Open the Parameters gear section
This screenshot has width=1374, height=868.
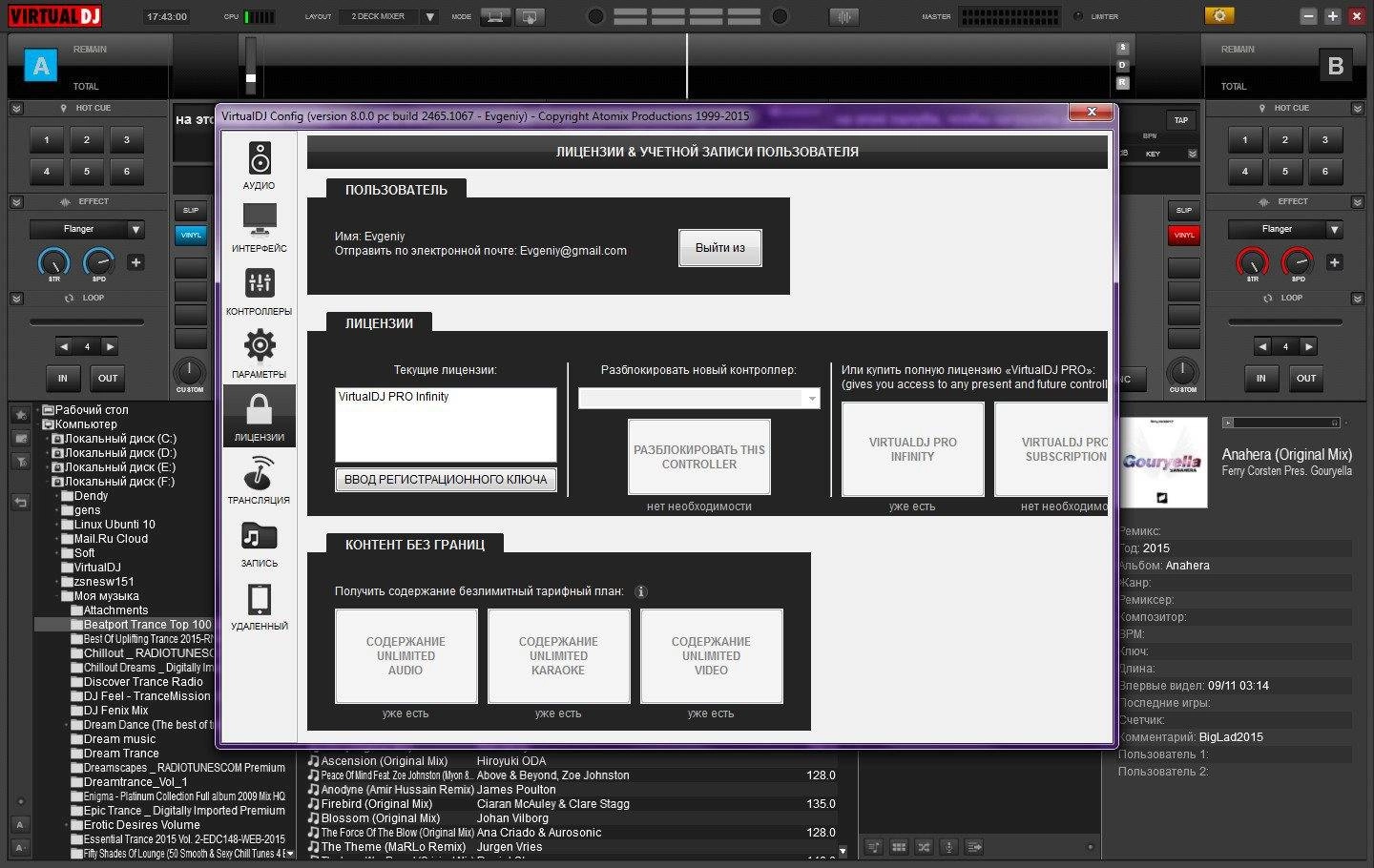tap(259, 354)
